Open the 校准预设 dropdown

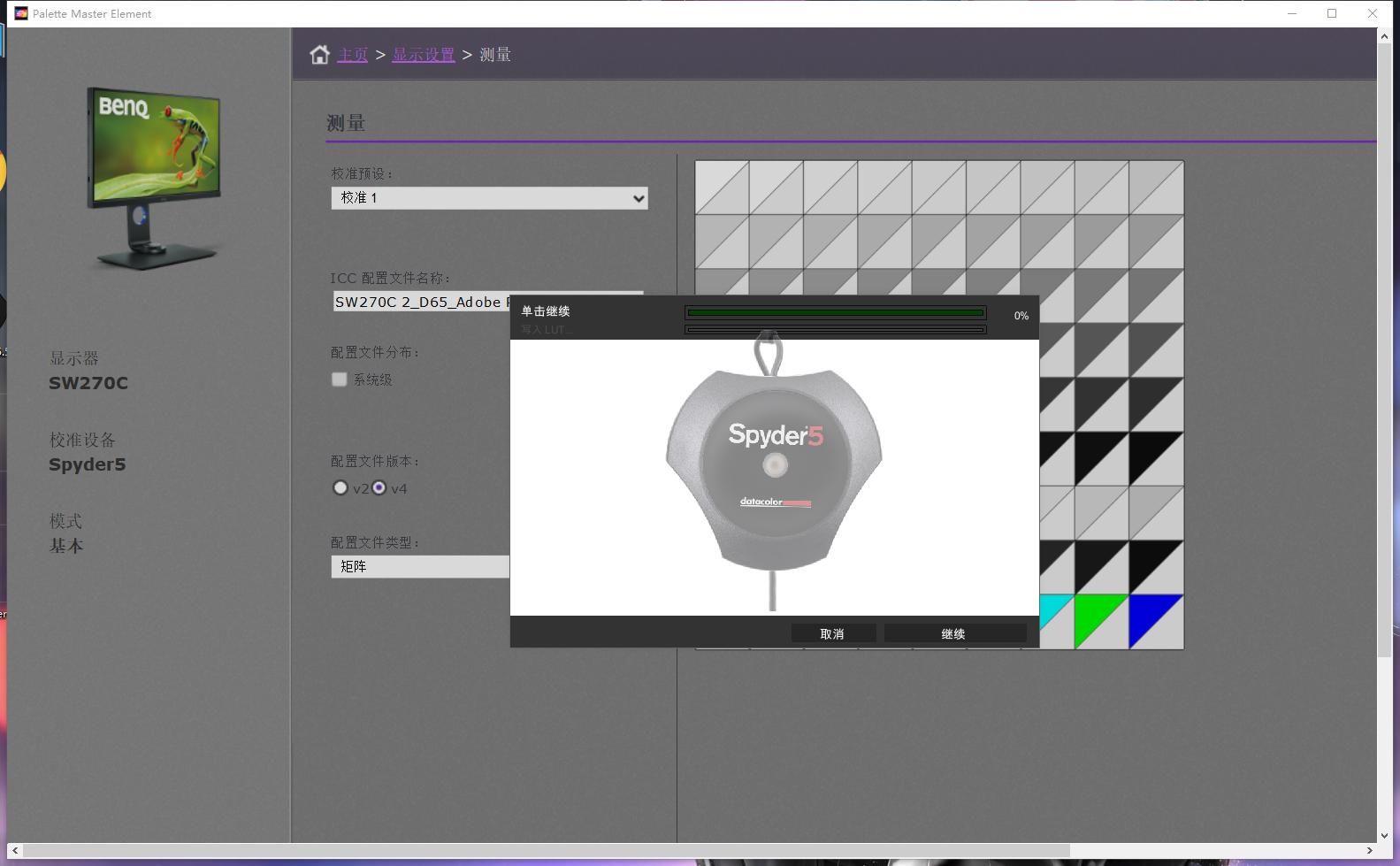[x=489, y=198]
